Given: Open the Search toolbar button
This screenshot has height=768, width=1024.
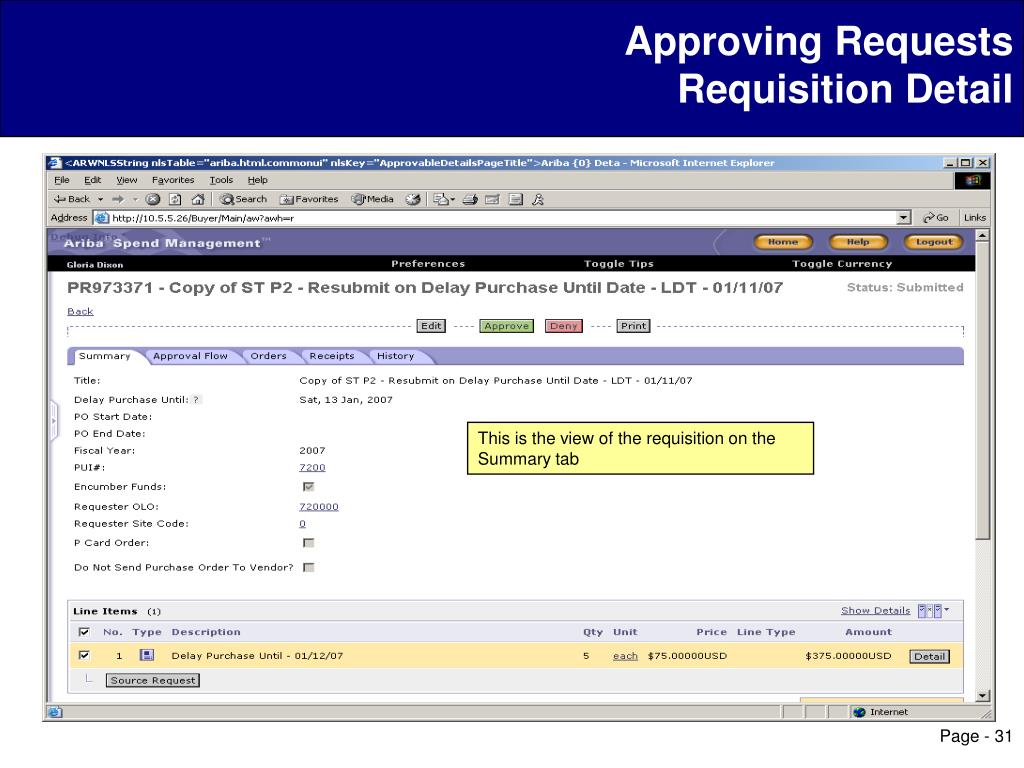Looking at the screenshot, I should tap(244, 199).
